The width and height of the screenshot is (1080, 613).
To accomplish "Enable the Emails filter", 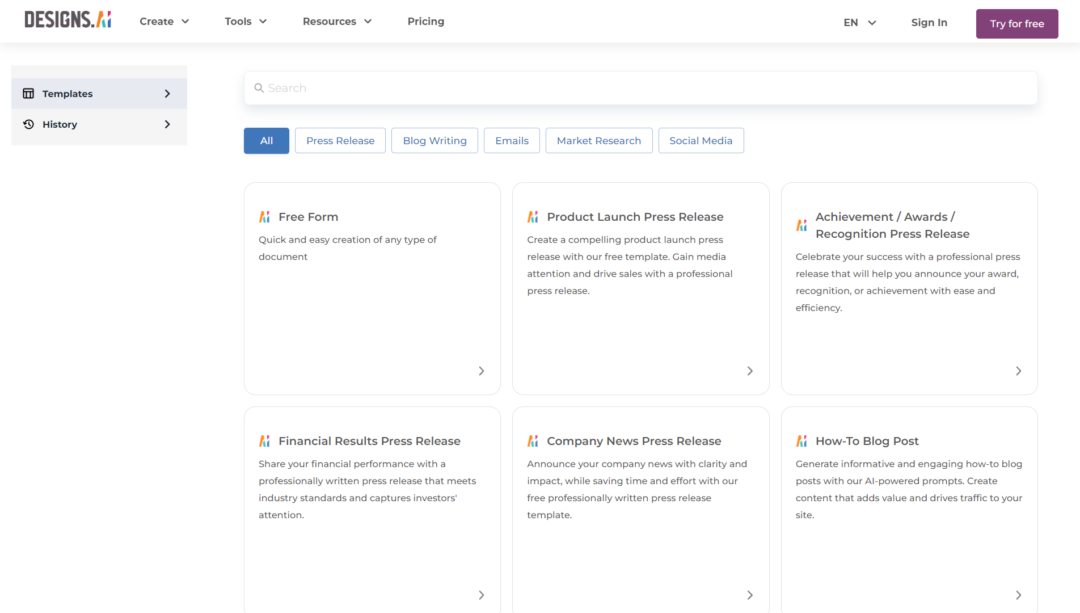I will 511,140.
